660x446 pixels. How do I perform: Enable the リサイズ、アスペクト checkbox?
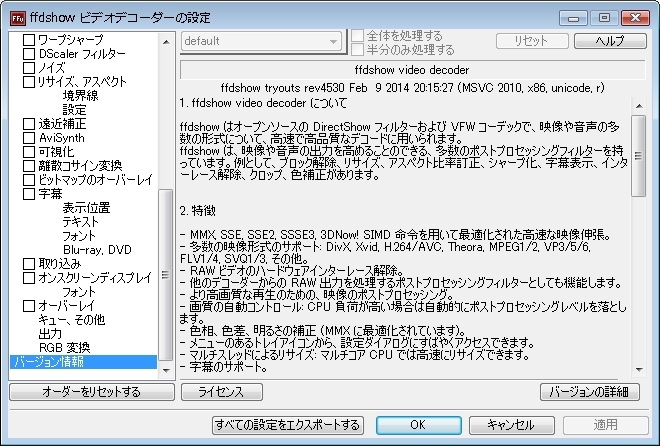pyautogui.click(x=29, y=82)
